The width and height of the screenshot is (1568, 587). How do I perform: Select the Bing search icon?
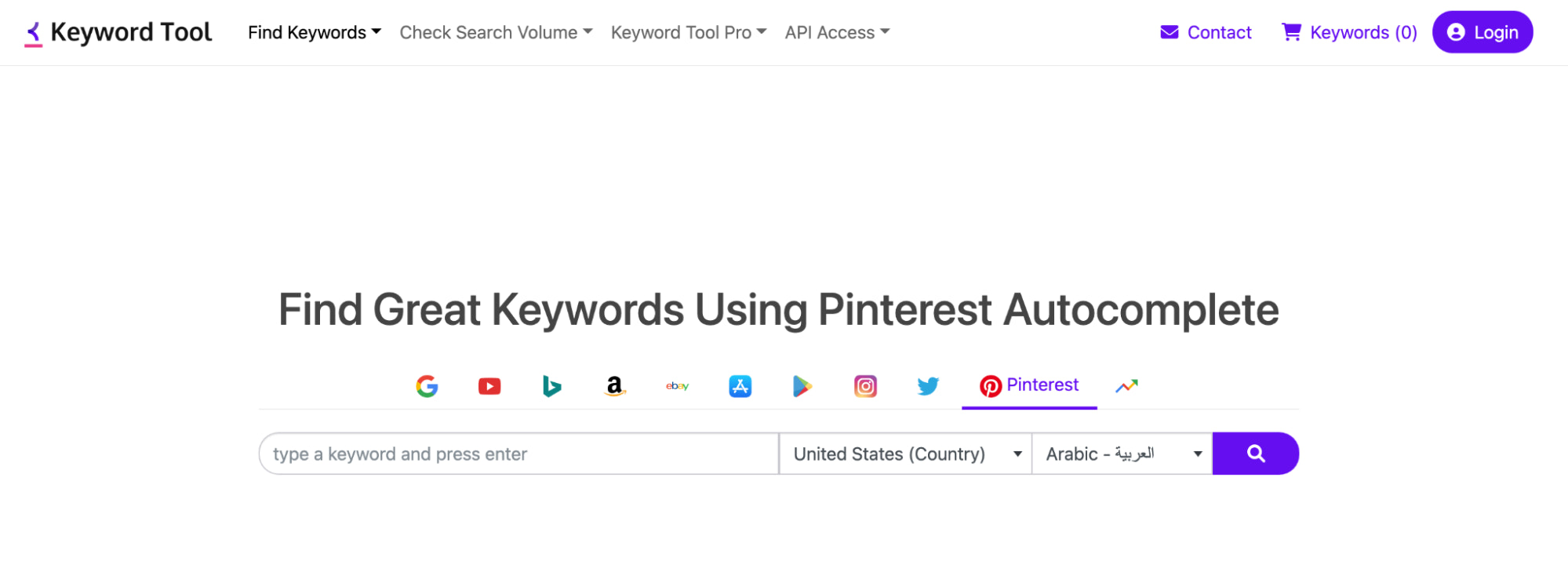(552, 386)
